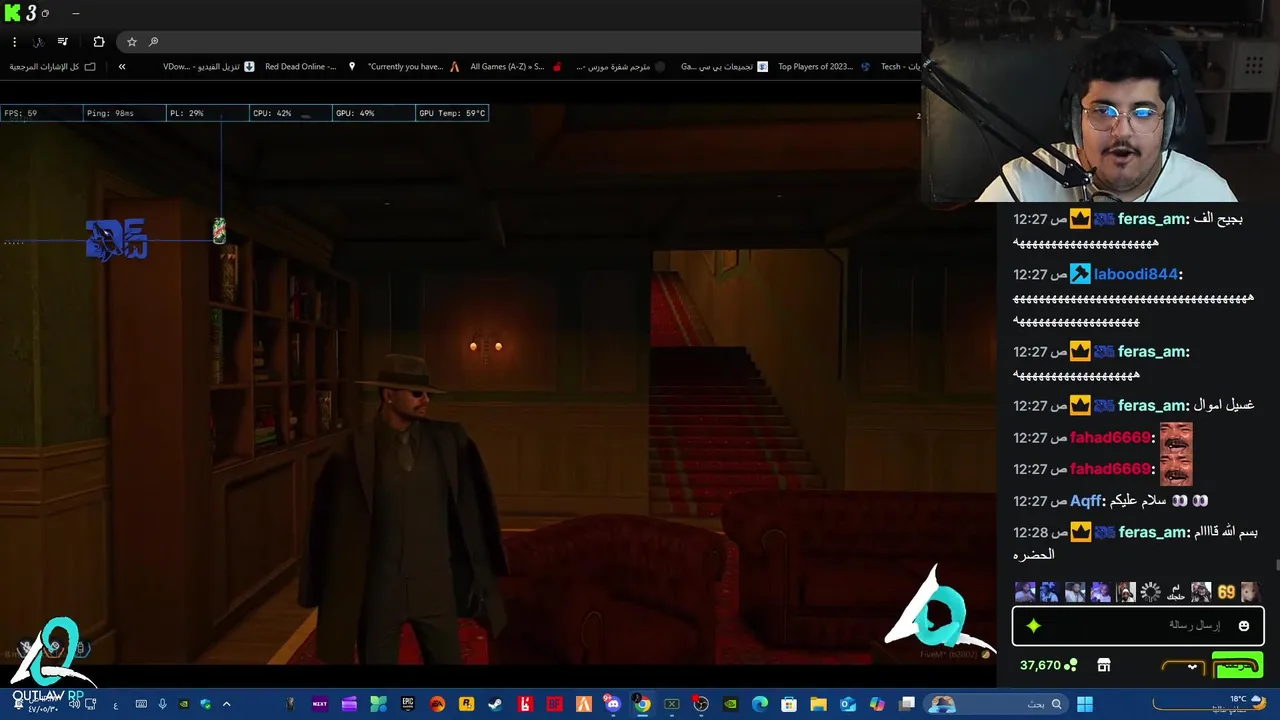Open the NEXT app on taskbar
This screenshot has height=720, width=1280.
[320, 704]
